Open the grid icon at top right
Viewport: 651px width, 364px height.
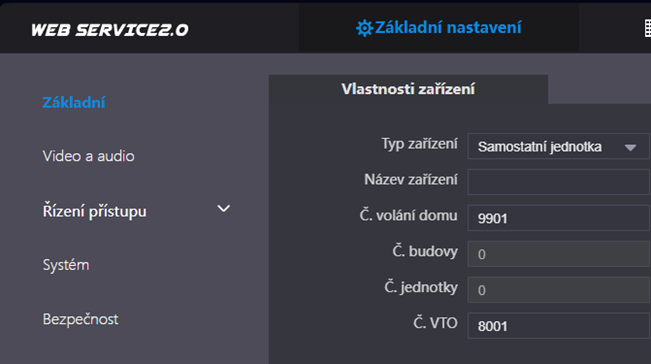(648, 28)
